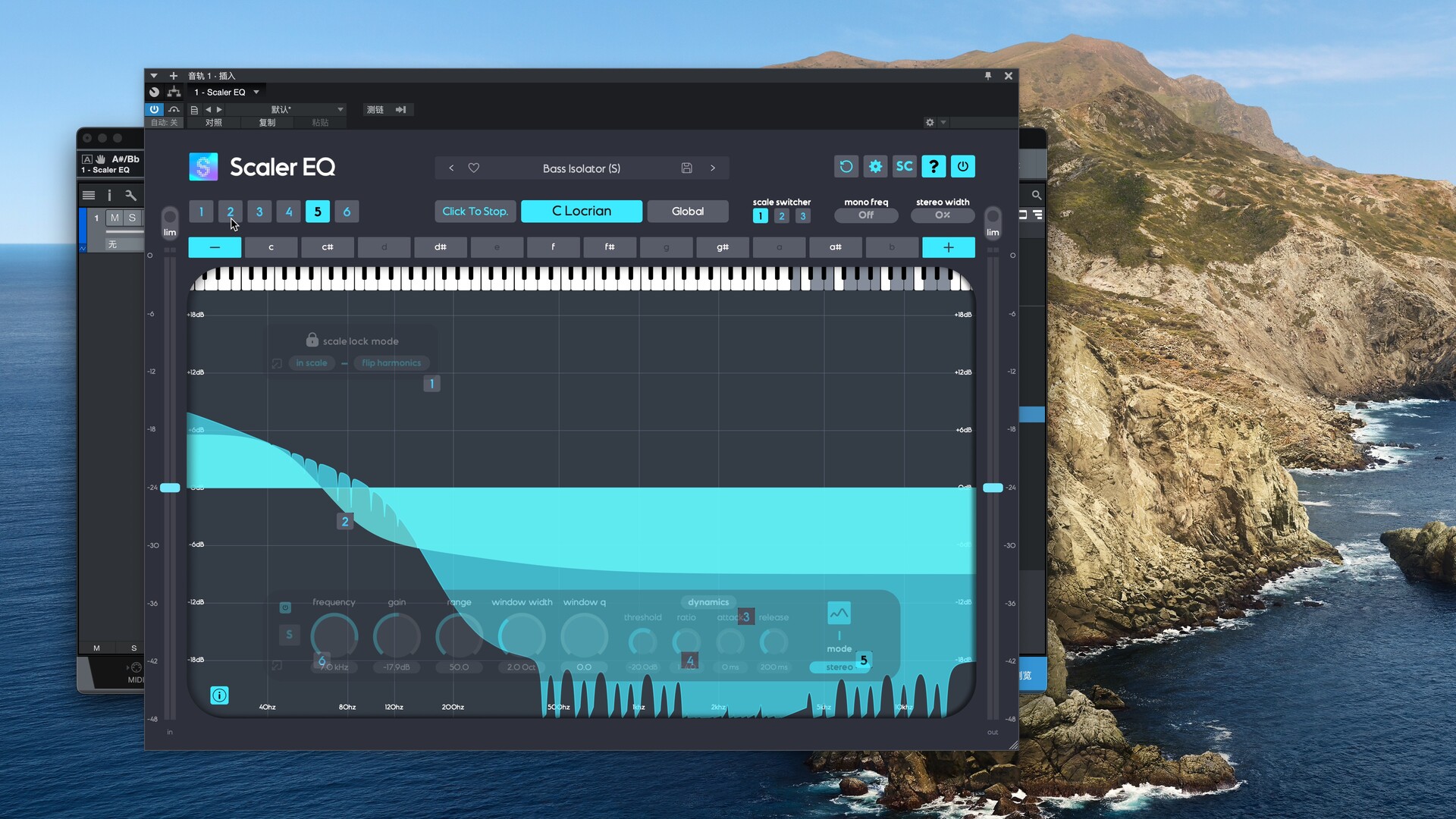Open the C Locrian scale selector
Screen dimensions: 1456x819
coord(582,211)
